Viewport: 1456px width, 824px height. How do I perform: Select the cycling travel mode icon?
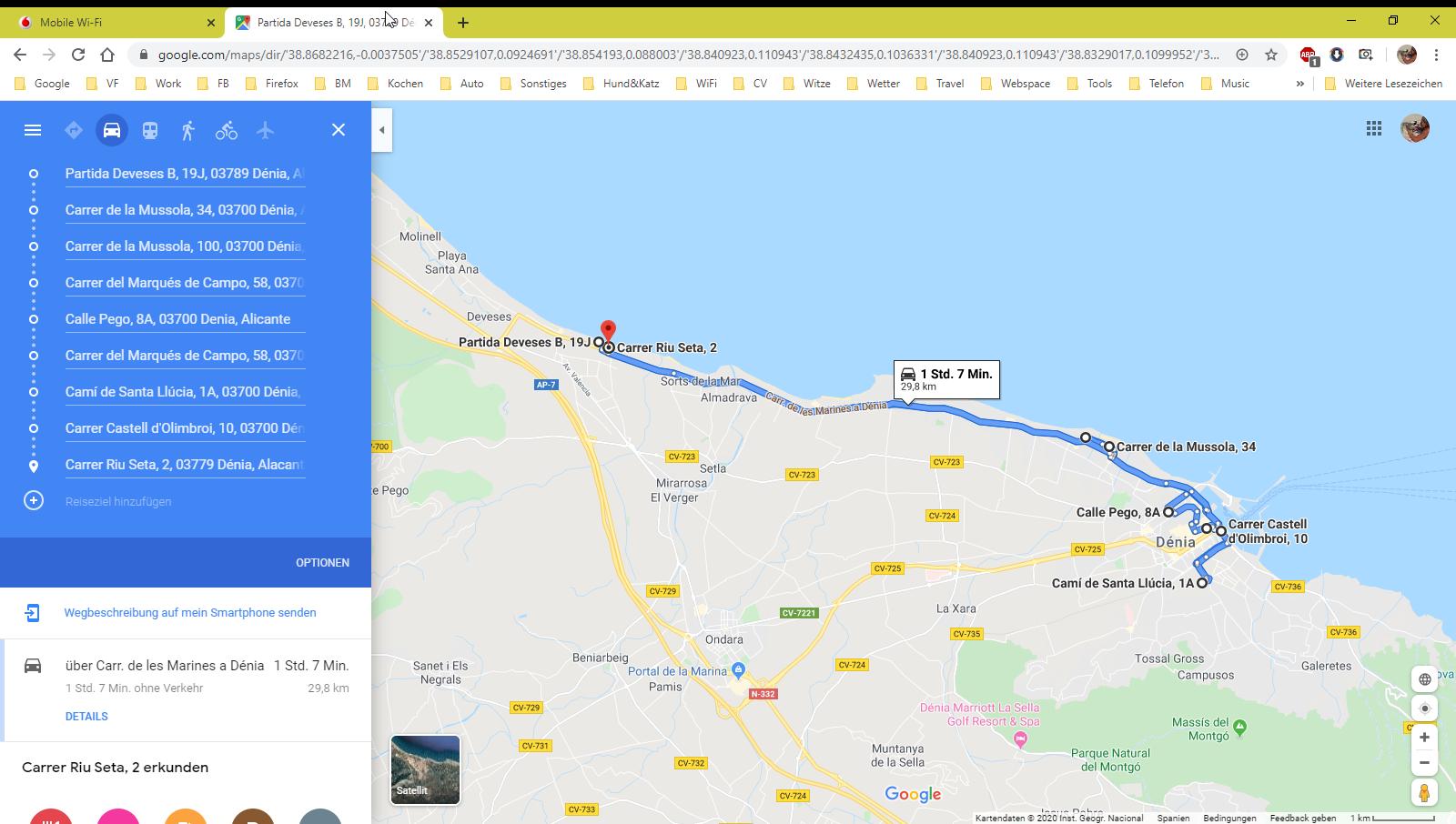(x=227, y=130)
